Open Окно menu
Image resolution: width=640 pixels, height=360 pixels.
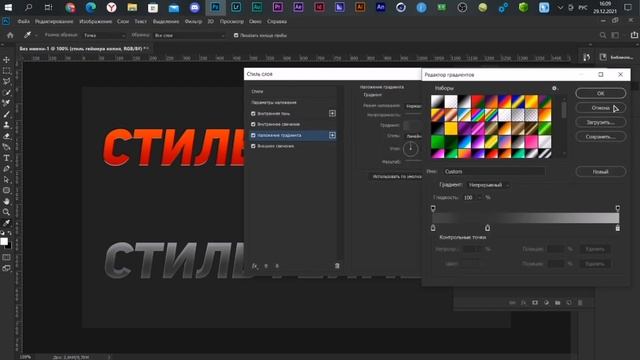255,22
